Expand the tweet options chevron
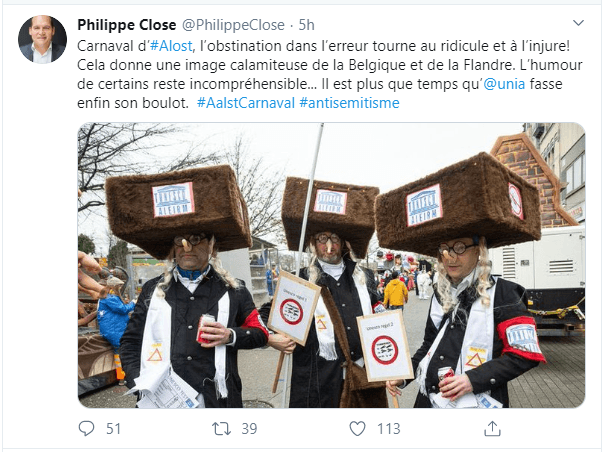 tap(578, 23)
